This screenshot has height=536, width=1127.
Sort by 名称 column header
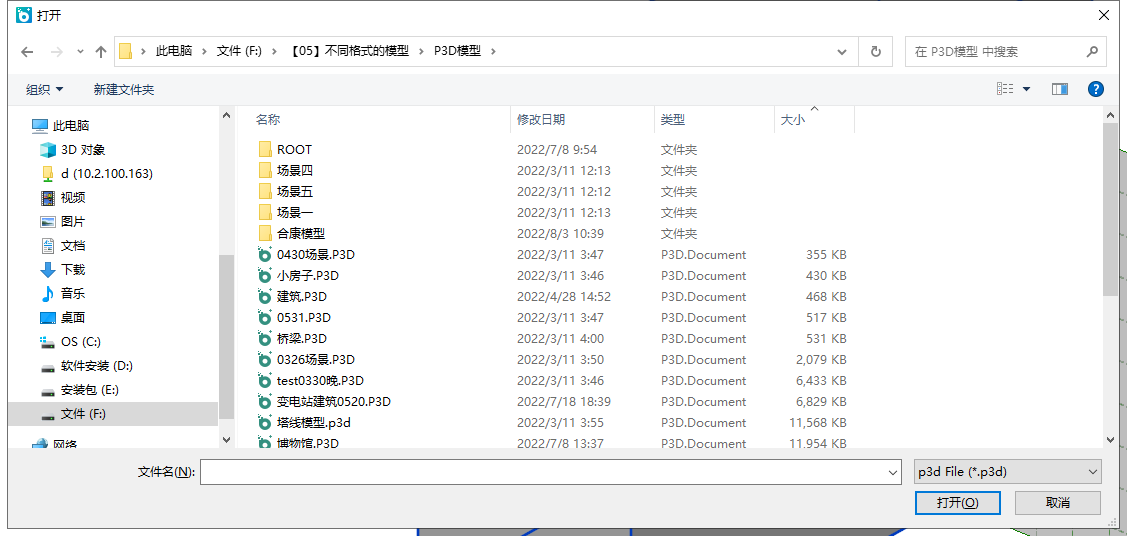click(x=268, y=120)
